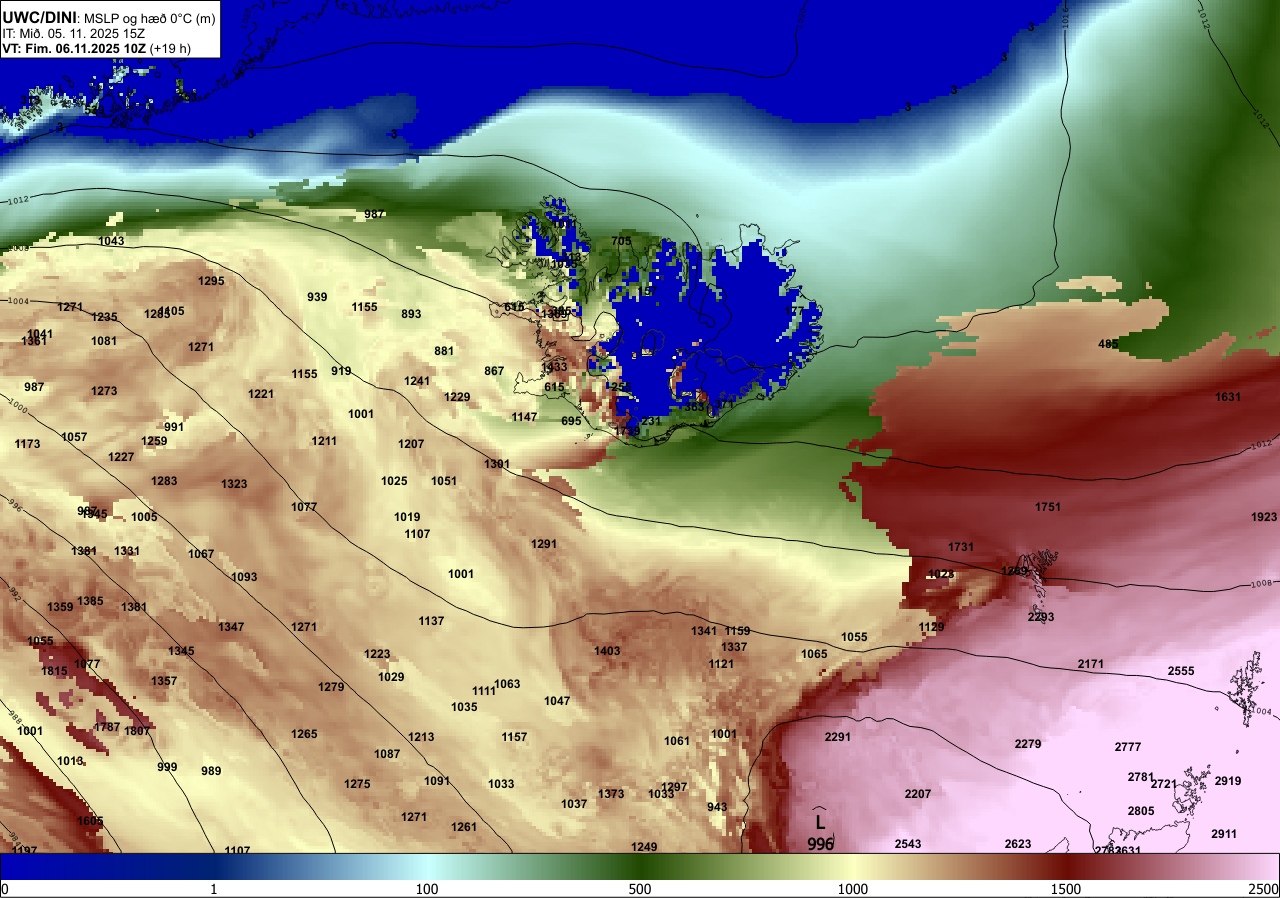Click the map value 1301
This screenshot has height=898, width=1280.
click(x=497, y=464)
